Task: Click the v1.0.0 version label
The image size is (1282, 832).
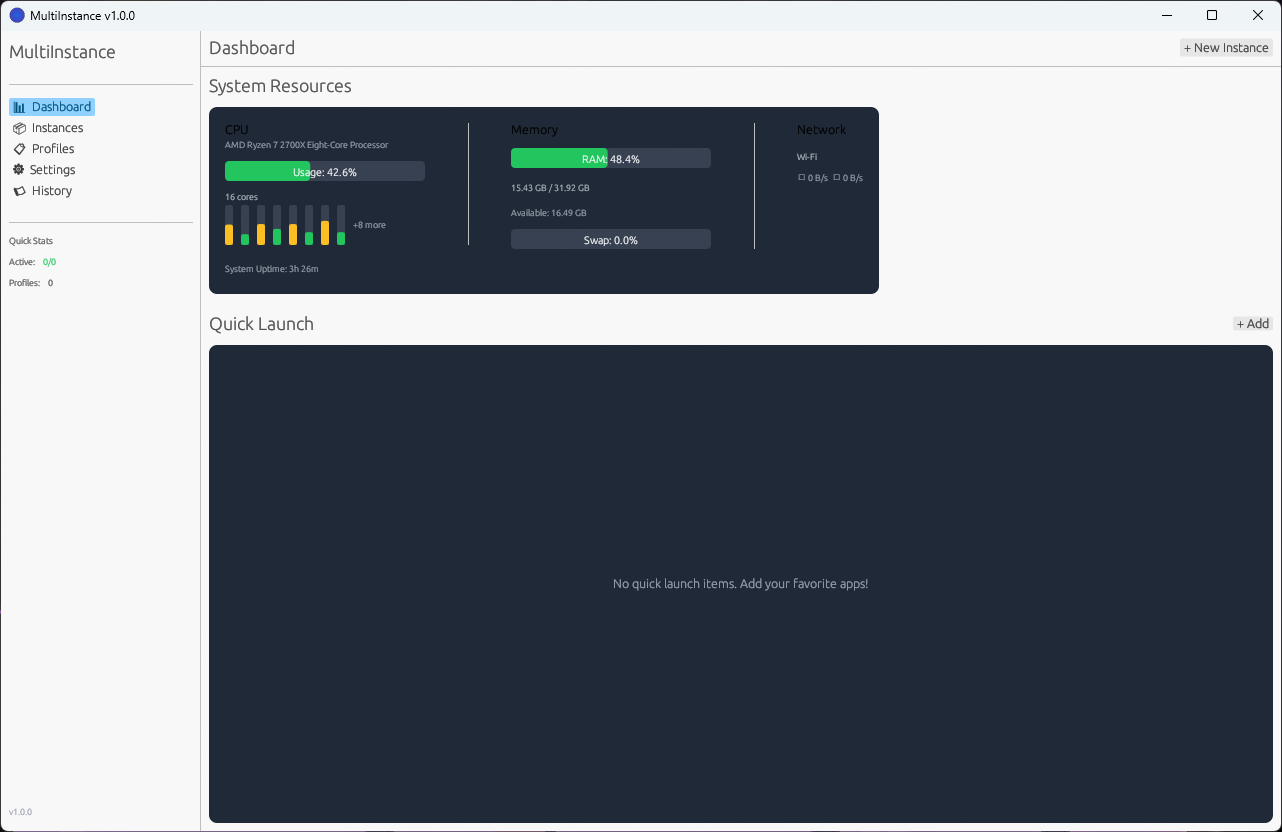Action: (20, 811)
